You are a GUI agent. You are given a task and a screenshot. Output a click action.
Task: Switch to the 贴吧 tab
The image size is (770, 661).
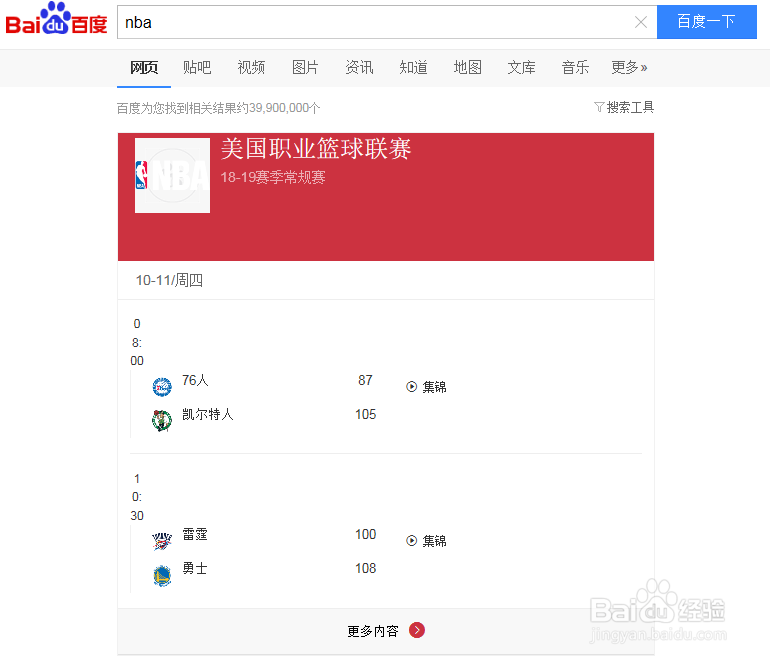197,67
